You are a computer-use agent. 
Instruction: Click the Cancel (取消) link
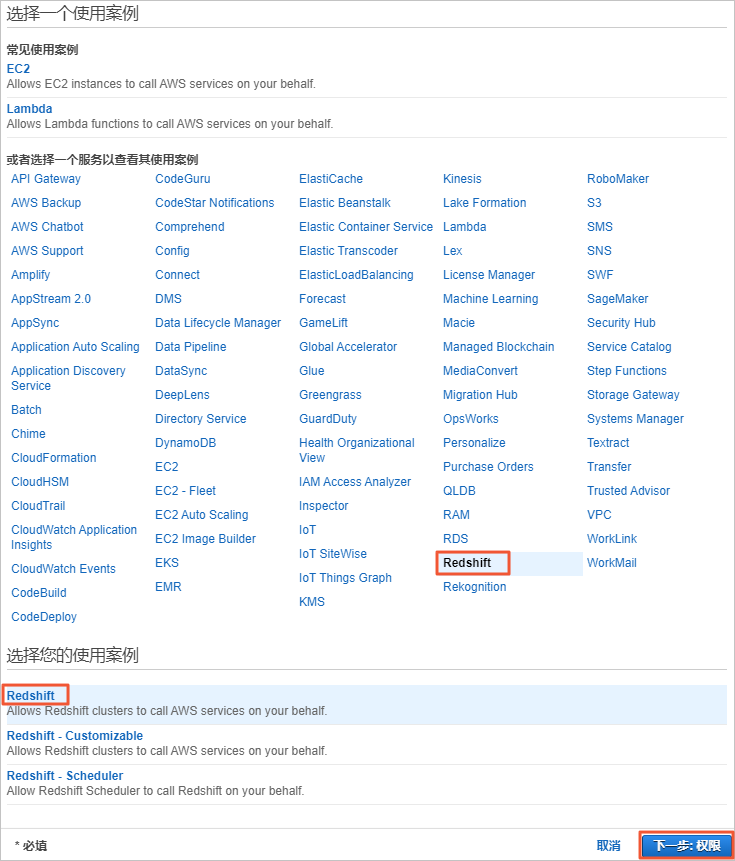tap(608, 846)
